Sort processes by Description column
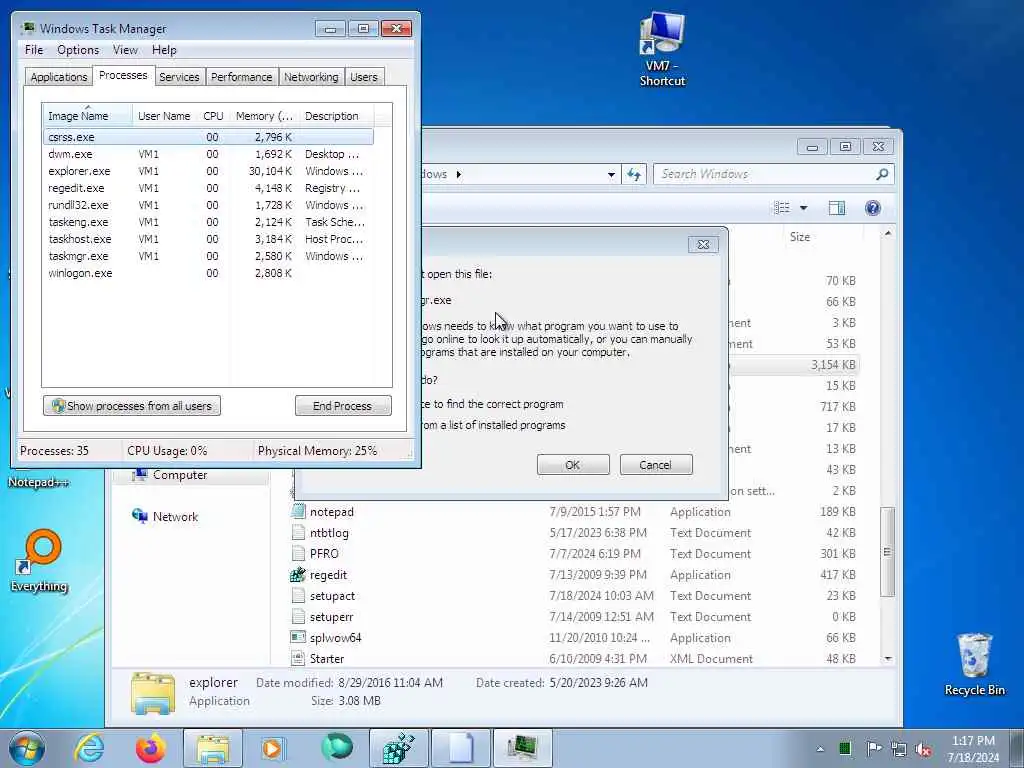Screen dimensions: 1024x768 pos(336,116)
